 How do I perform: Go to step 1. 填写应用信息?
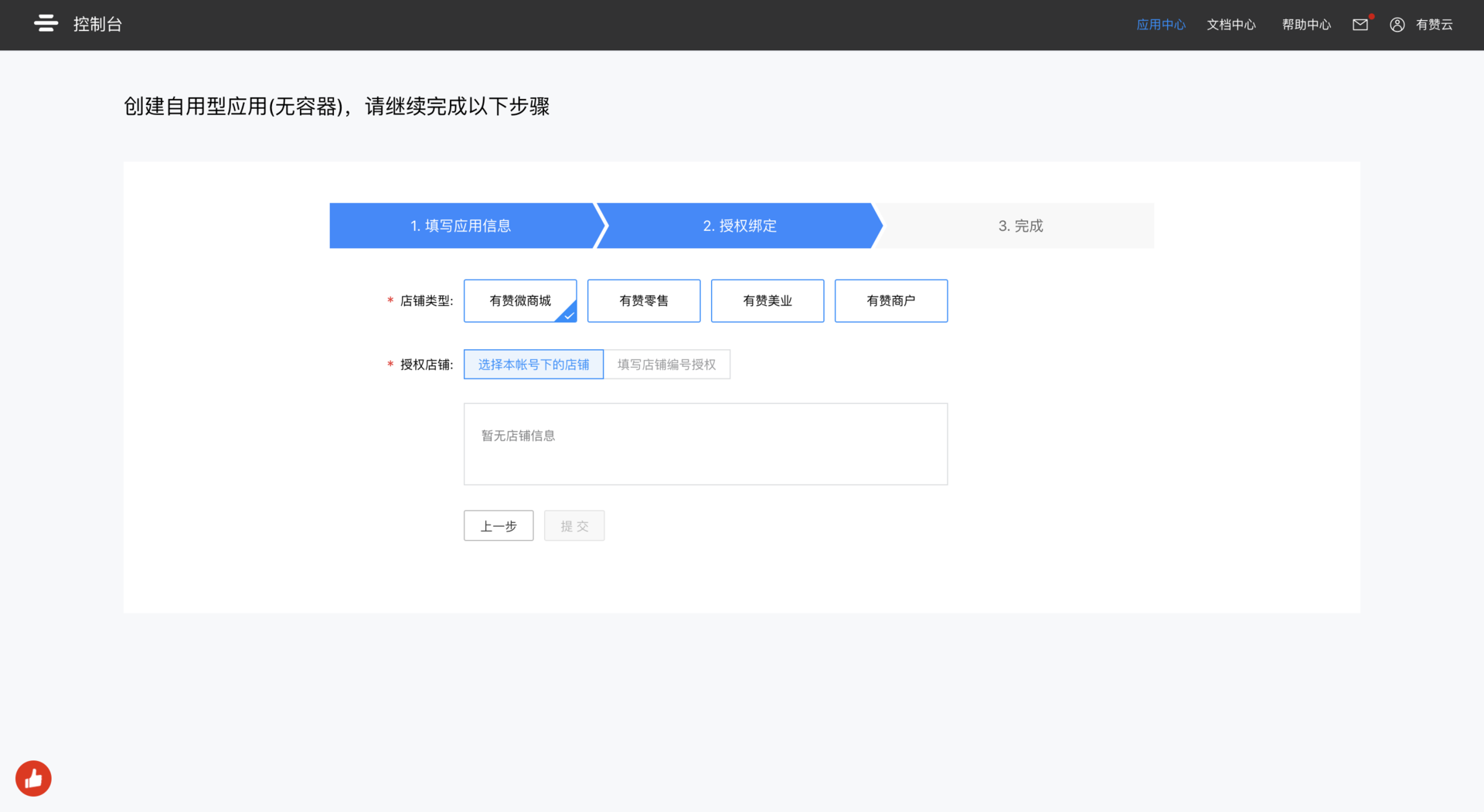[461, 226]
